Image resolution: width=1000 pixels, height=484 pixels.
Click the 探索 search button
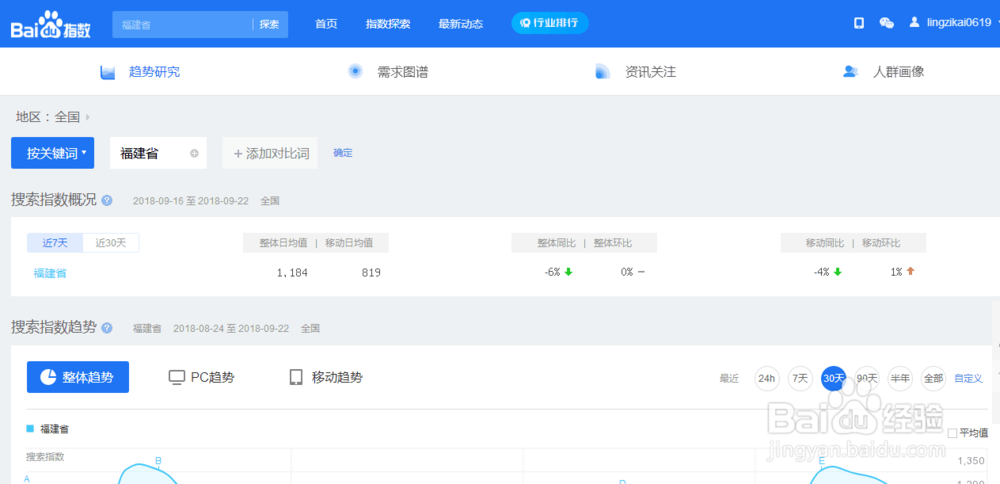[x=270, y=24]
